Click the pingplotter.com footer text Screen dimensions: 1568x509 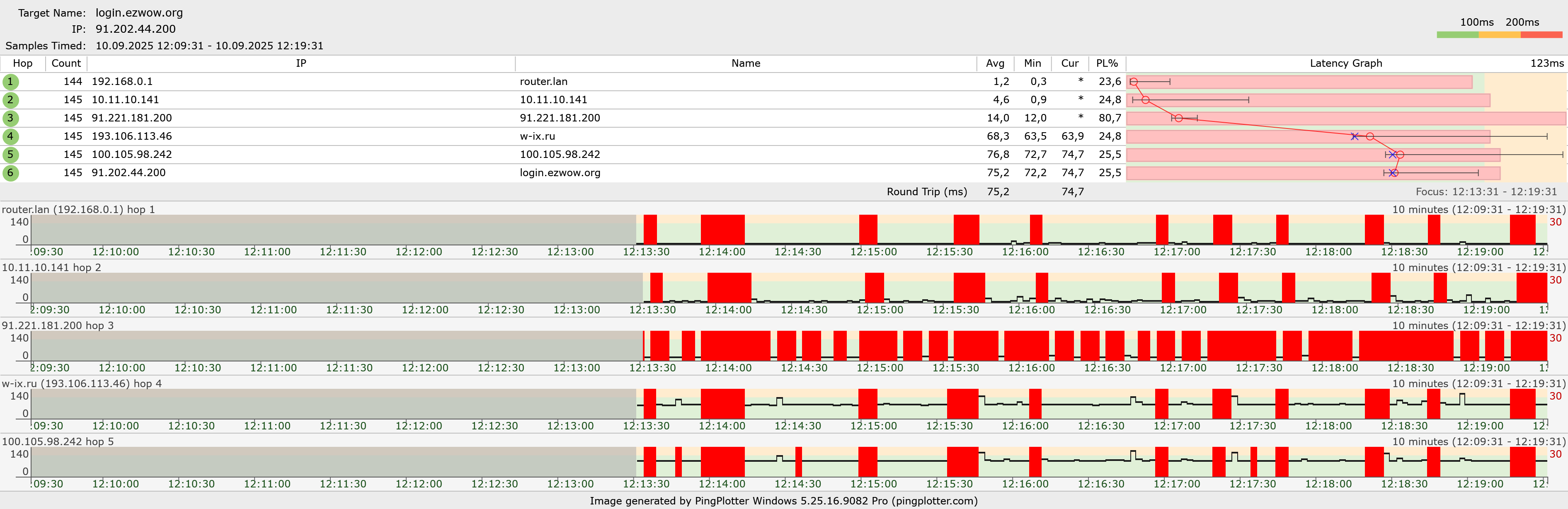934,501
